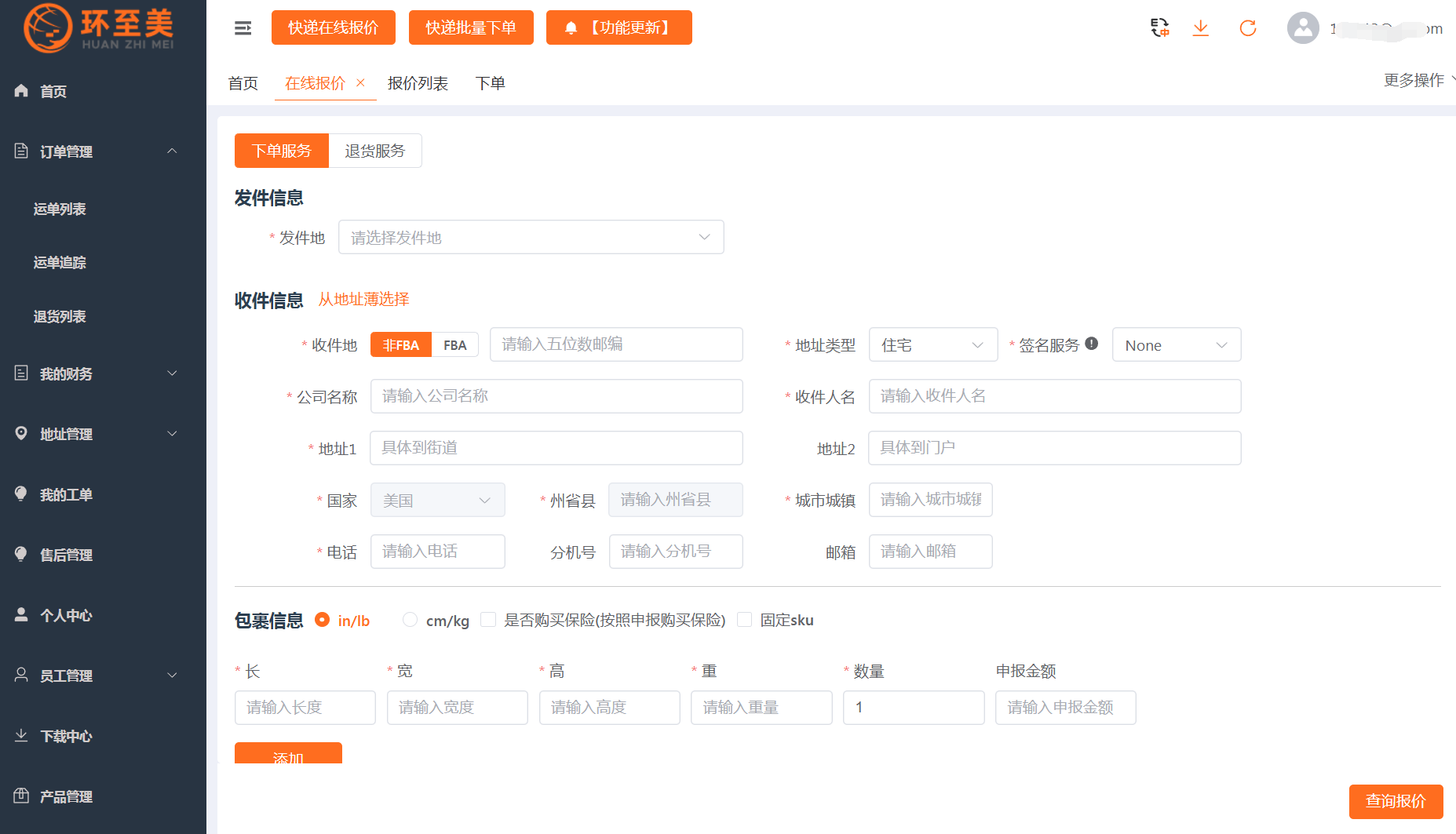
Task: Click the 我的工单 bulb icon
Action: (21, 493)
